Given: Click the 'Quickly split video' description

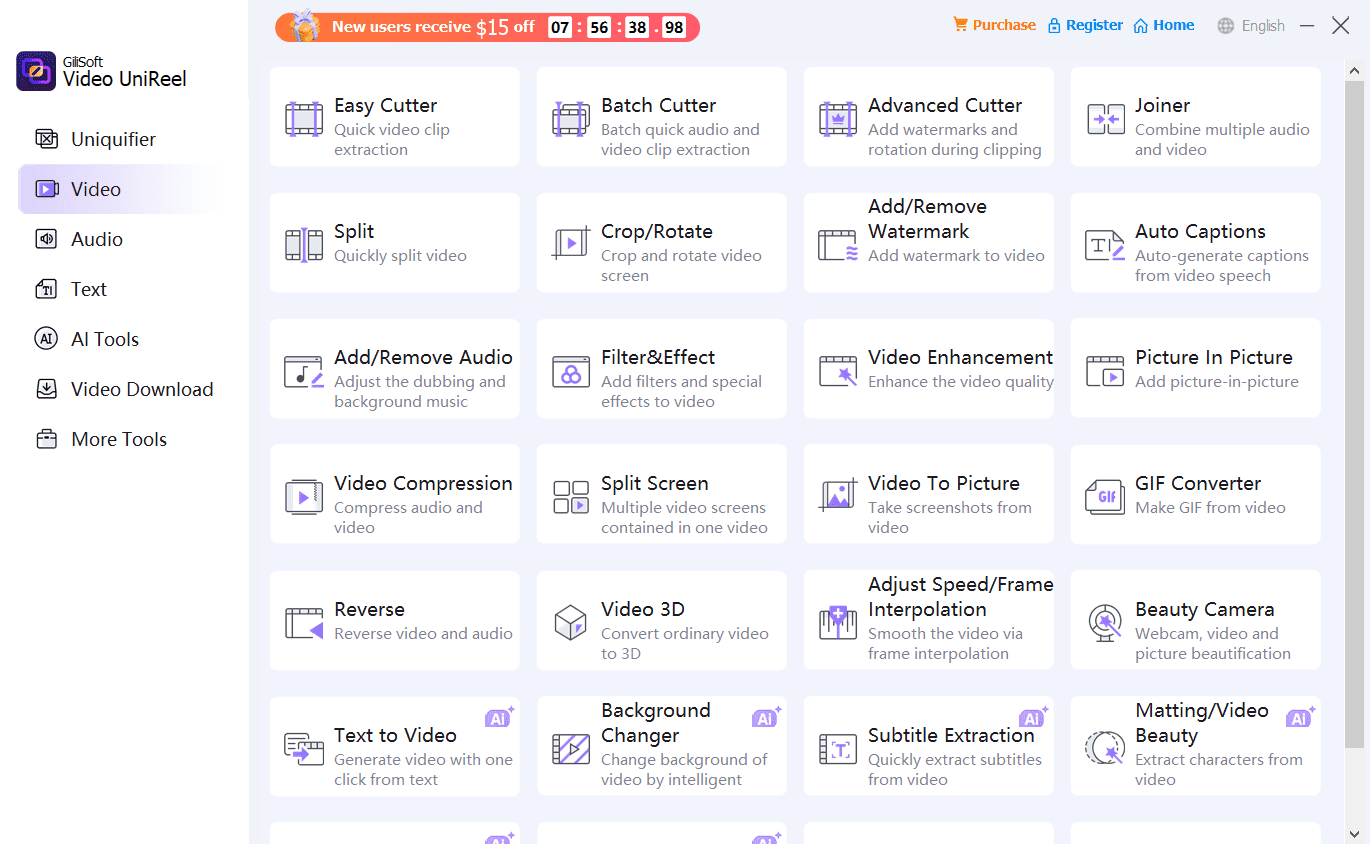Looking at the screenshot, I should 400,255.
